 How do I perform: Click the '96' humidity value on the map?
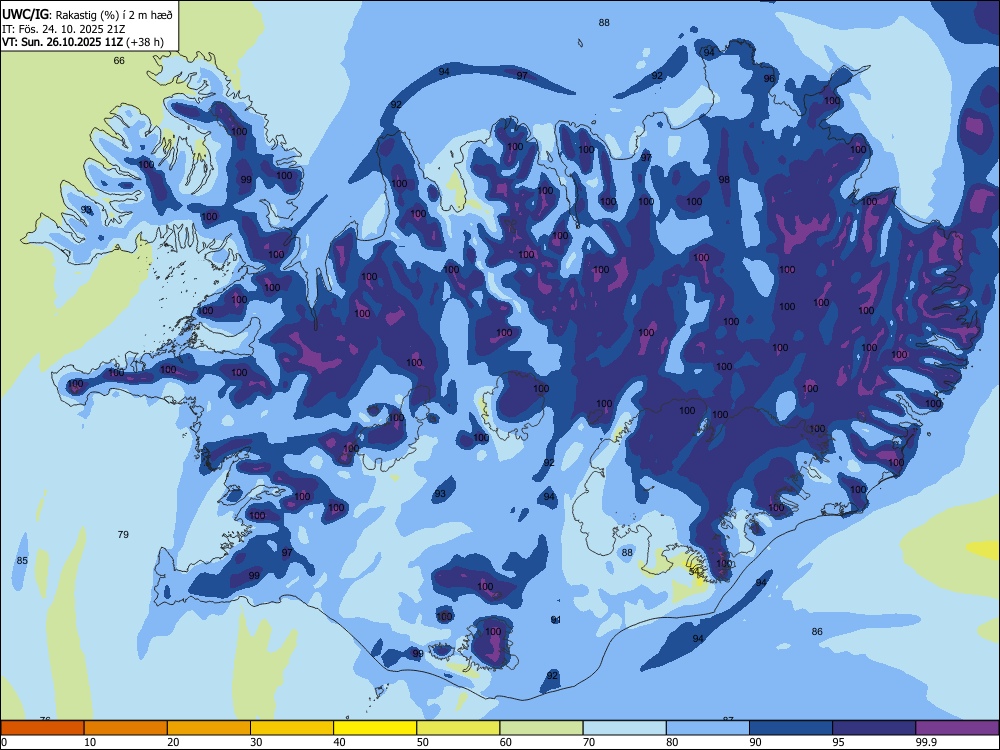click(x=769, y=78)
